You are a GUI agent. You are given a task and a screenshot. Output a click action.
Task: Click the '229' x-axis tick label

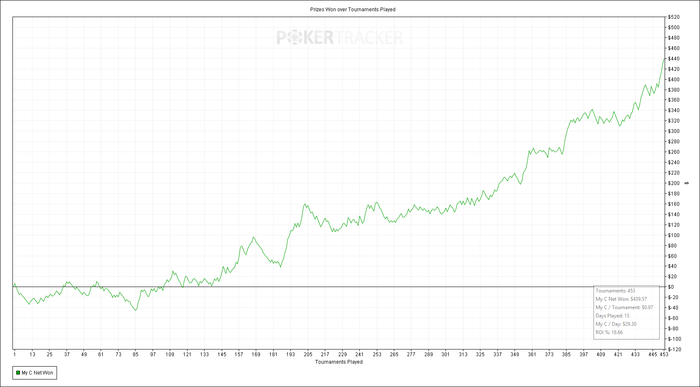(x=342, y=354)
